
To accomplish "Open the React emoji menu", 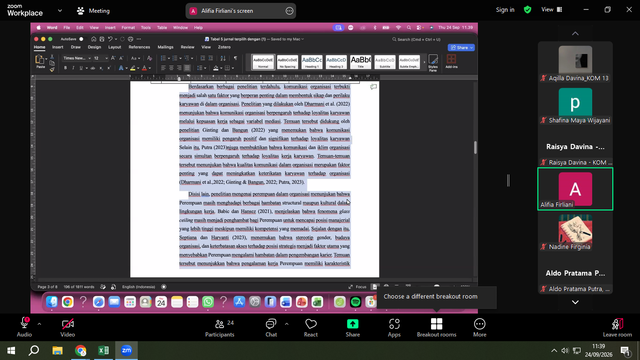I will 311,328.
